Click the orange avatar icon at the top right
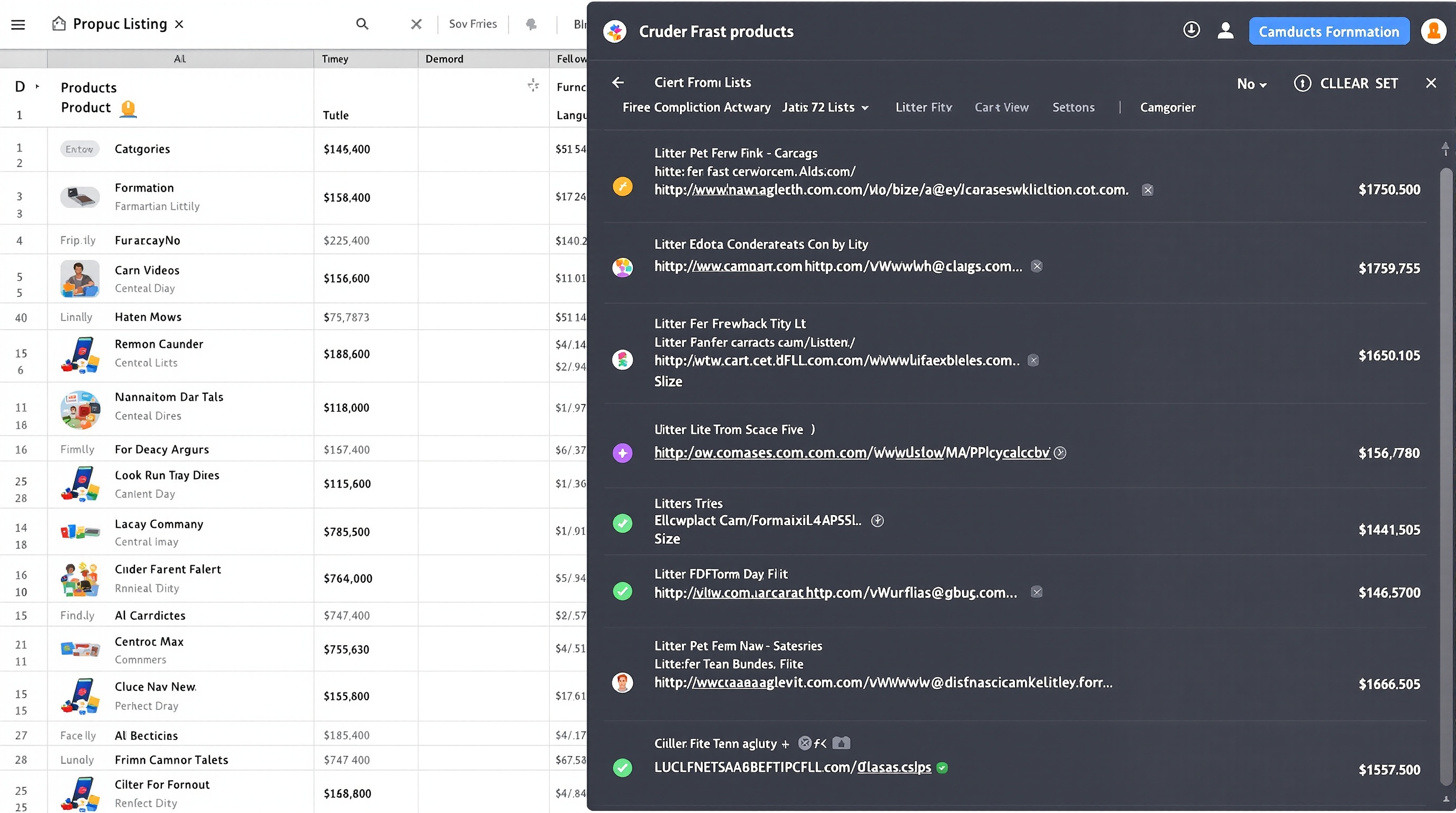The image size is (1456, 813). pos(1433,31)
